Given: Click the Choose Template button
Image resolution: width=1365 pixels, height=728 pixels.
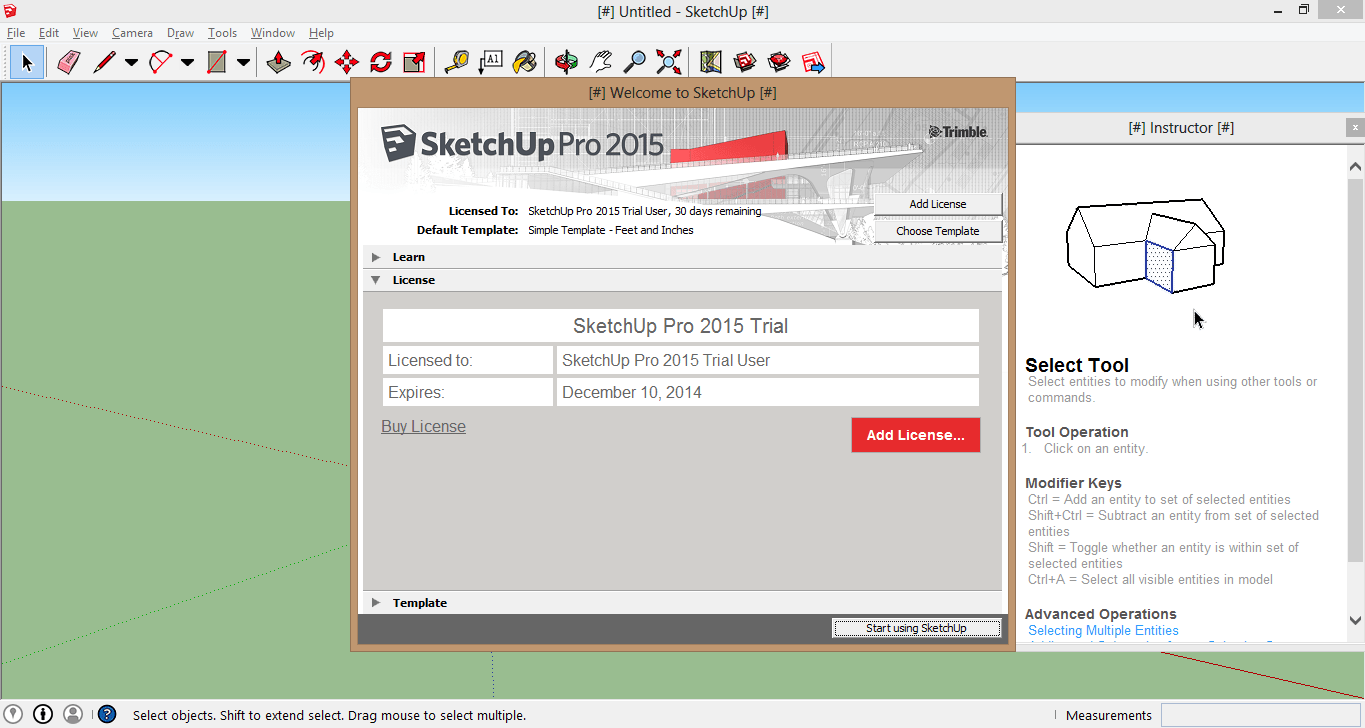Looking at the screenshot, I should 938,231.
